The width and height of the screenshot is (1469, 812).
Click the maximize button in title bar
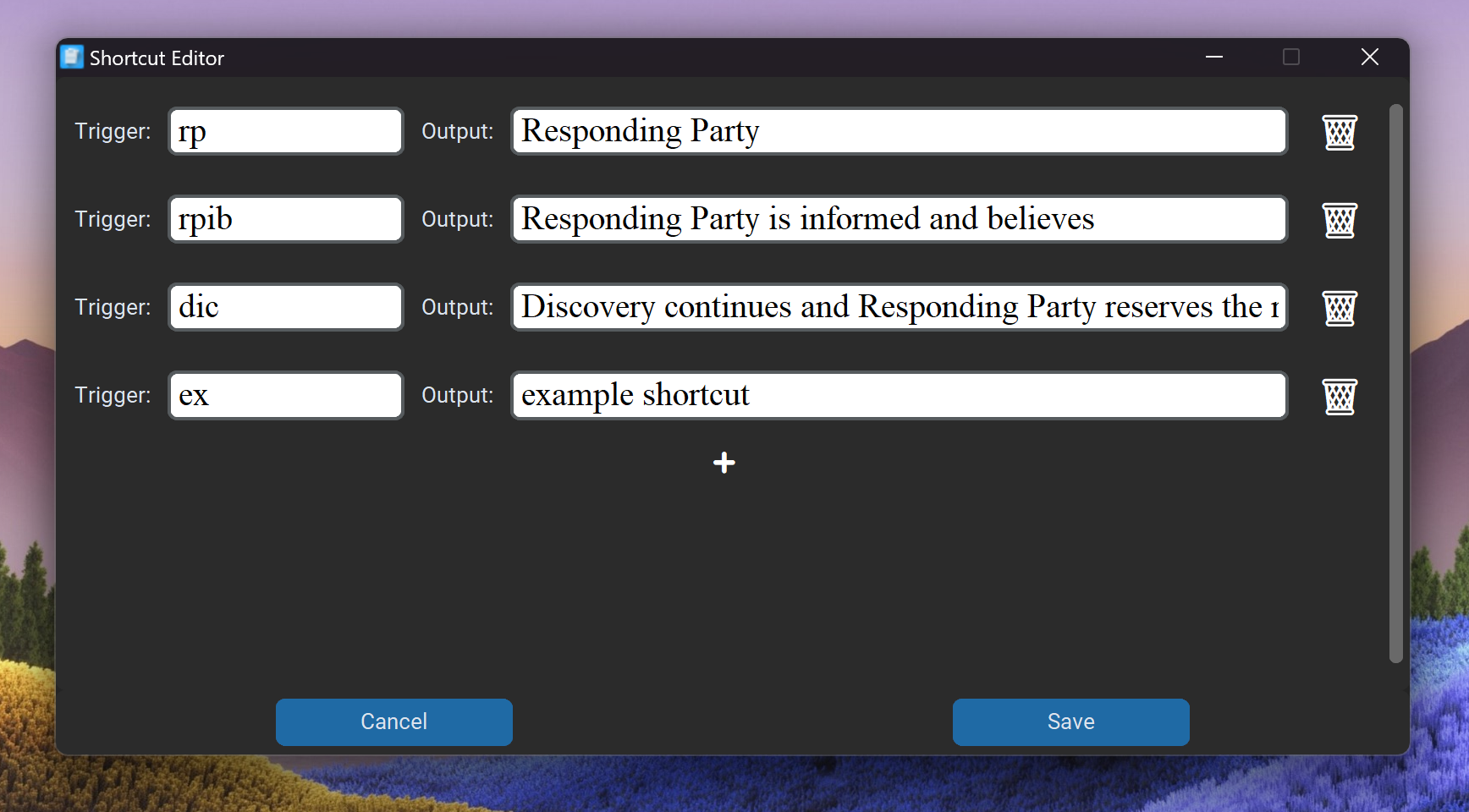(x=1291, y=58)
